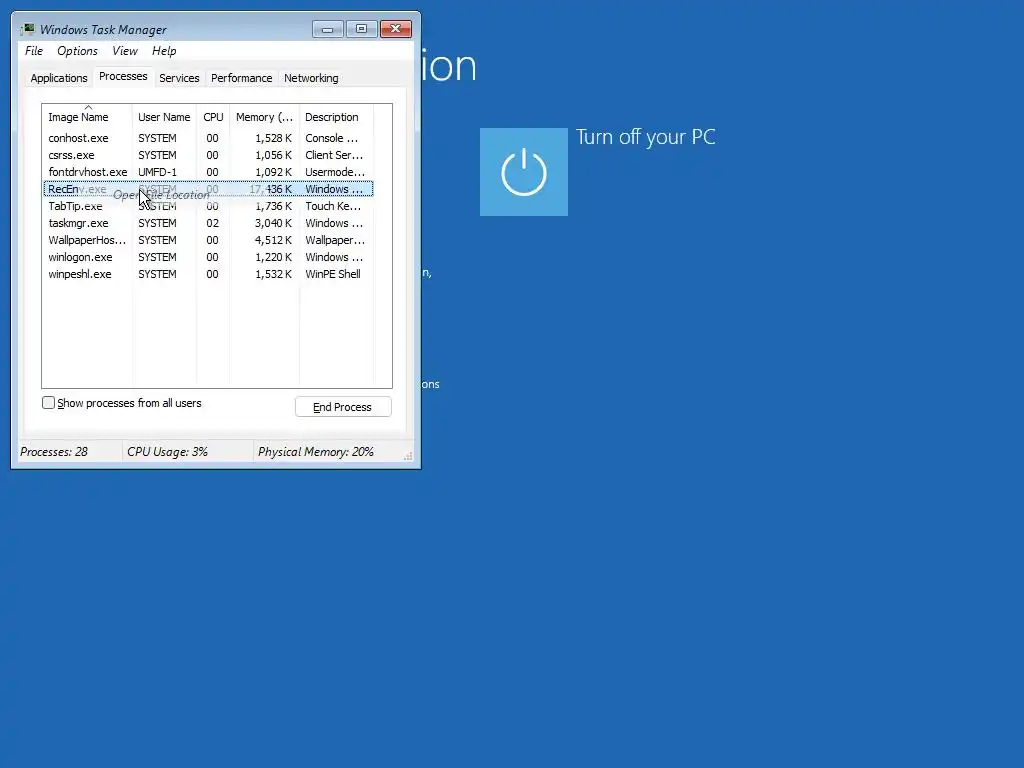This screenshot has width=1024, height=768.
Task: Sort by CPU column header
Action: (x=213, y=117)
